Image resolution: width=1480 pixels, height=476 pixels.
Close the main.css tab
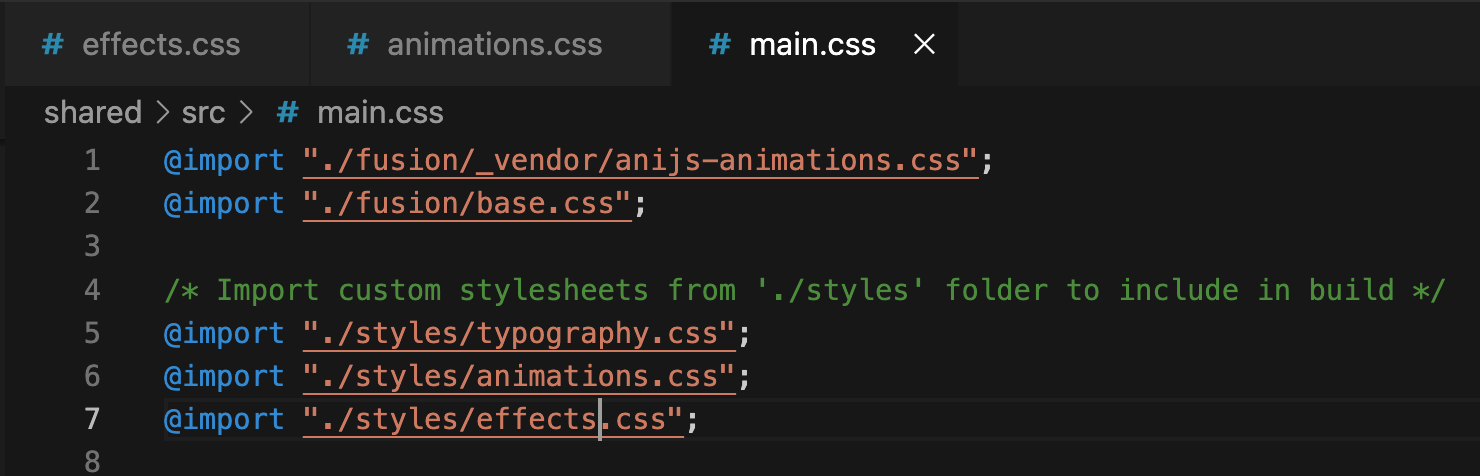tap(925, 45)
